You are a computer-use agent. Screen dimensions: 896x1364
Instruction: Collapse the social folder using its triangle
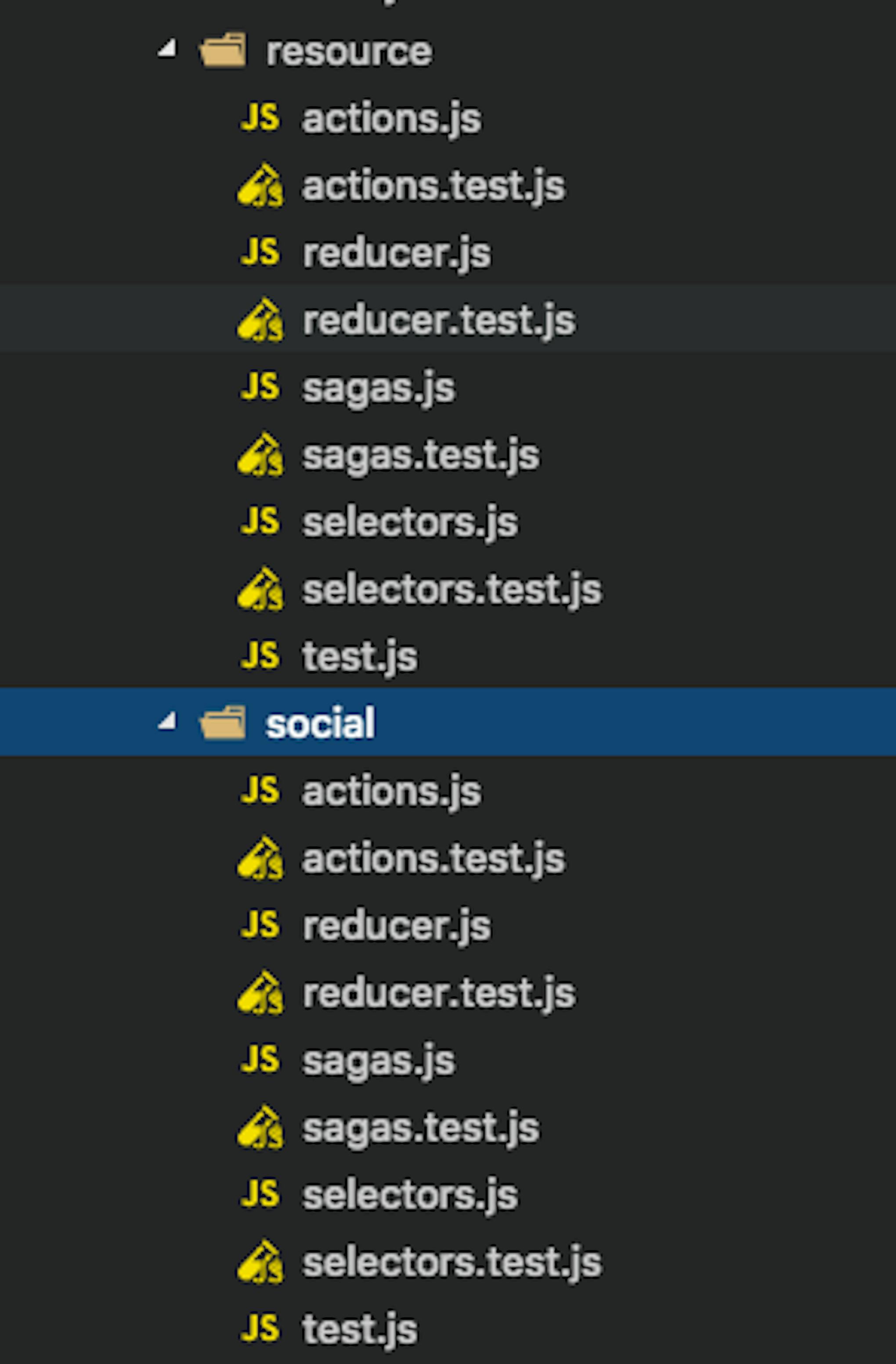point(166,723)
